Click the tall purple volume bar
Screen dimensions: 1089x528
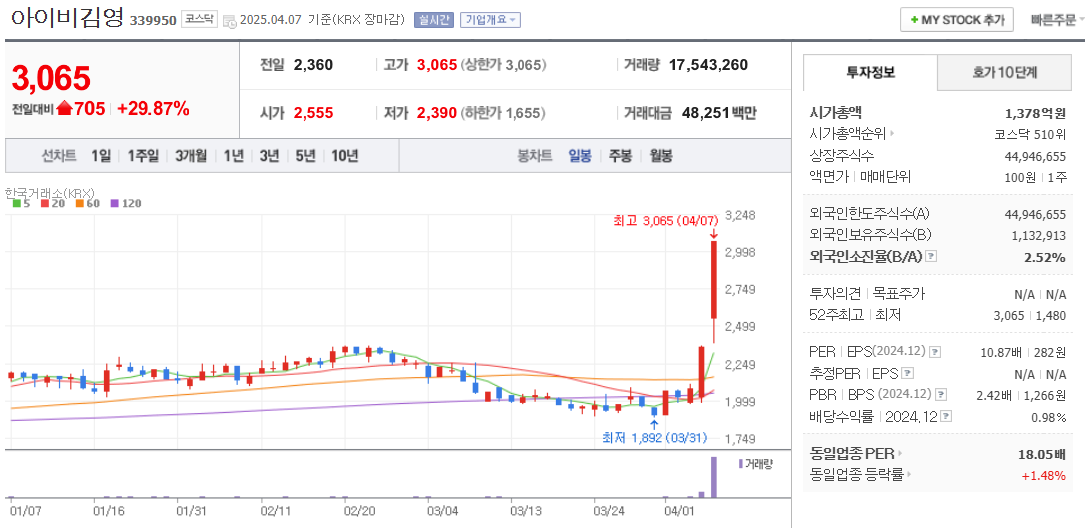click(713, 477)
